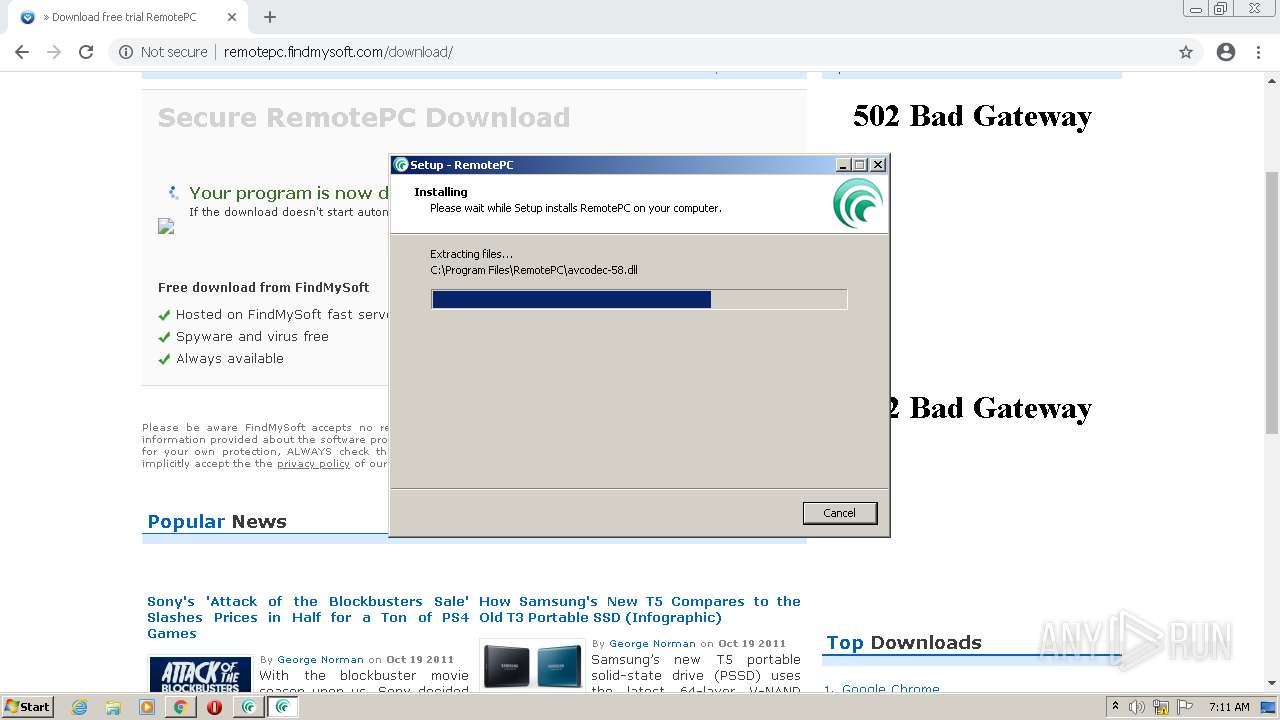The image size is (1280, 720).
Task: Click the vertical page scrollbar thumb
Action: [x=1272, y=302]
